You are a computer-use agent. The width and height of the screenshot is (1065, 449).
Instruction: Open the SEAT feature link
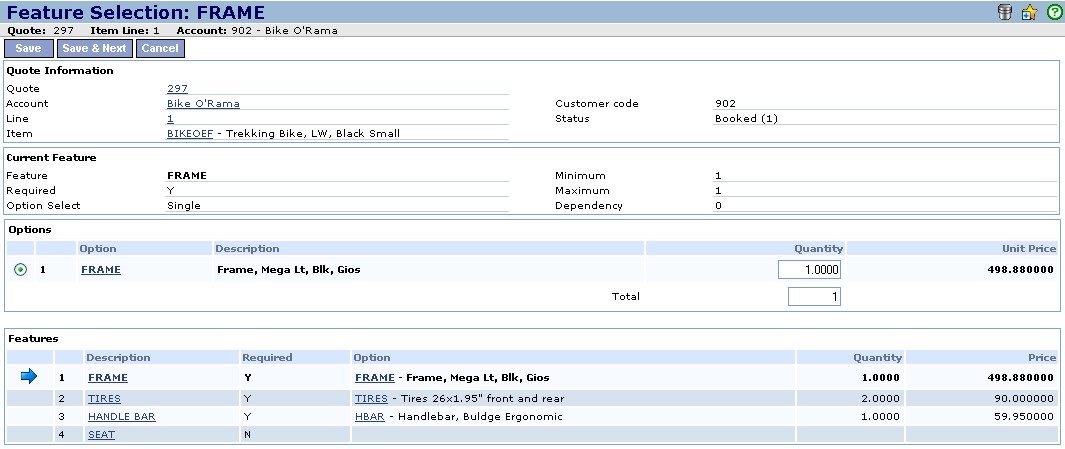(101, 435)
